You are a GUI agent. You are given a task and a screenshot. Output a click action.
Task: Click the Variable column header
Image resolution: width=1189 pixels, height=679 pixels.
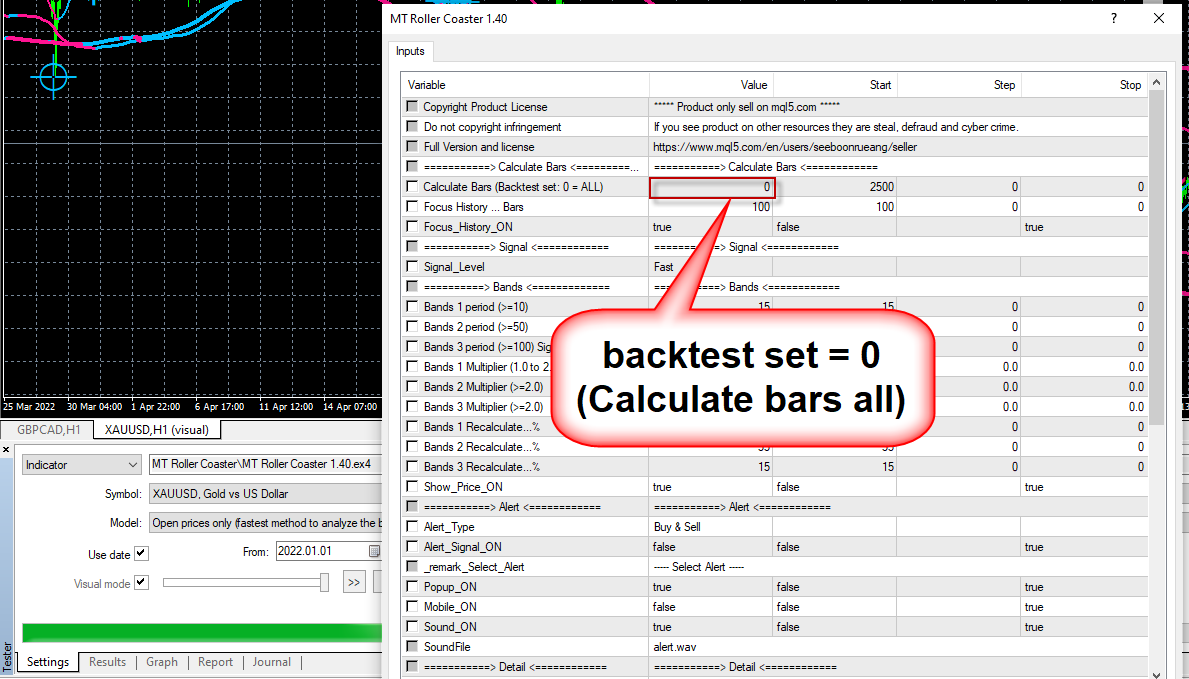[525, 85]
